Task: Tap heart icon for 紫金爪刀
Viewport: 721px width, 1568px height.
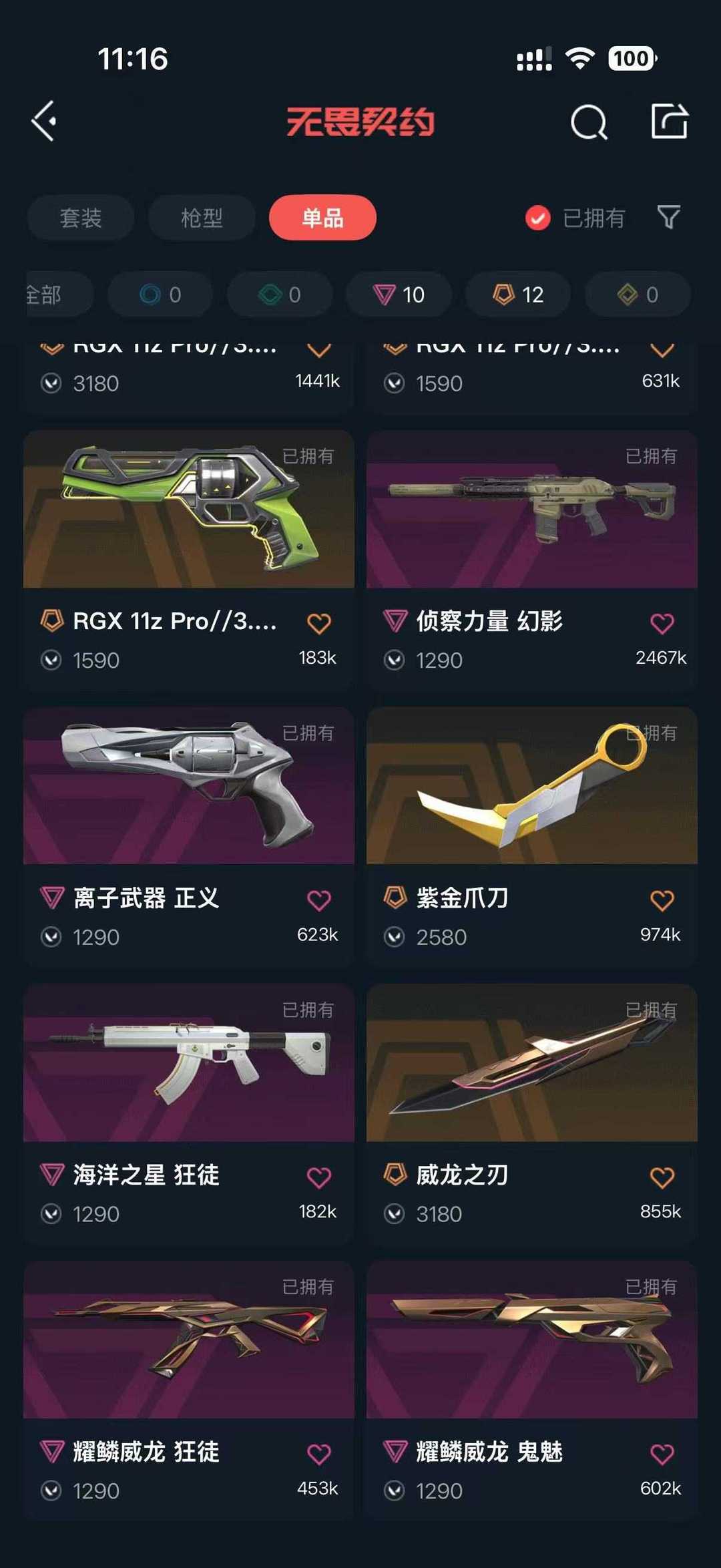Action: (x=662, y=900)
